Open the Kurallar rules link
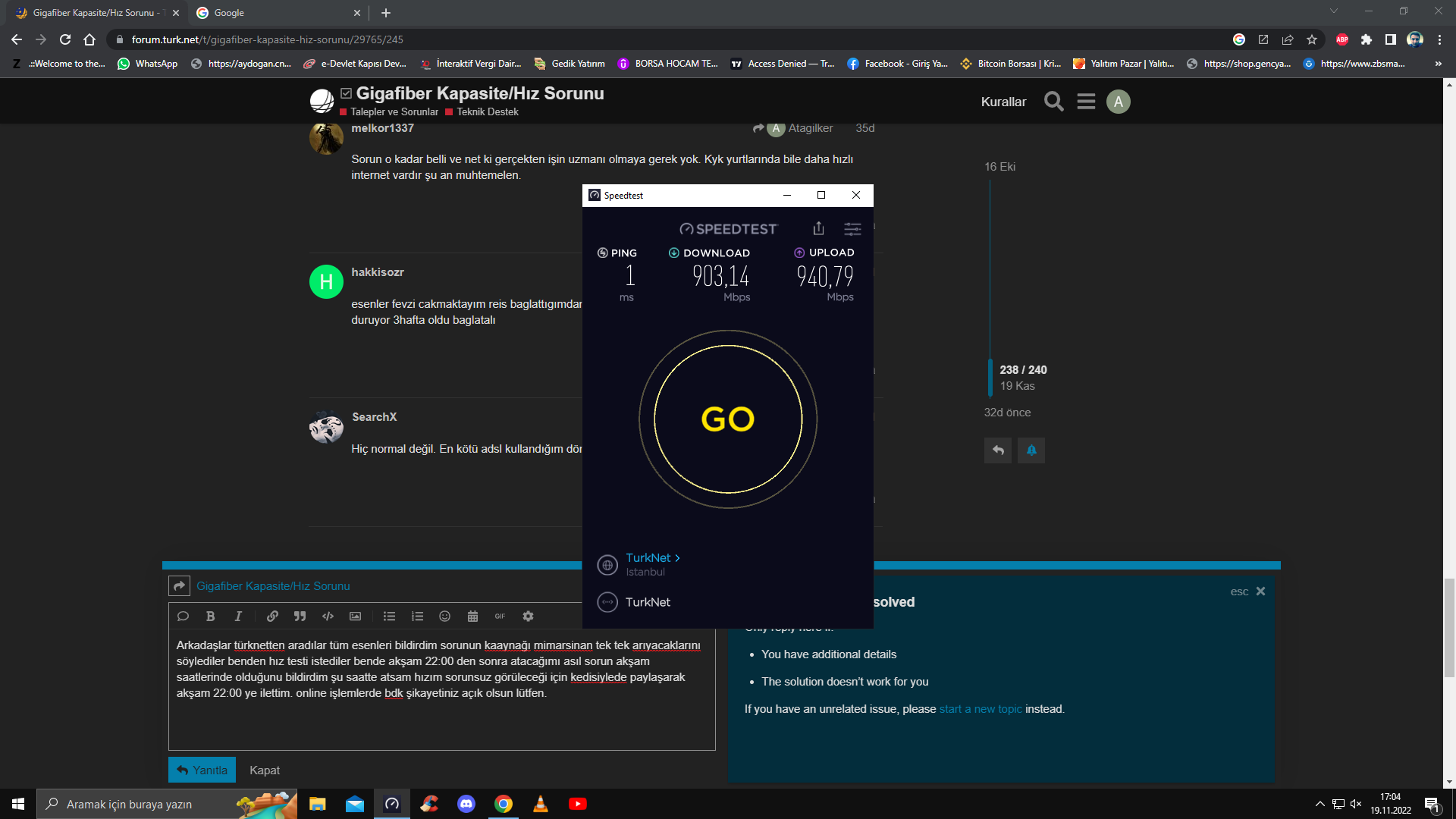Screen dimensions: 1456x819 click(x=1003, y=102)
